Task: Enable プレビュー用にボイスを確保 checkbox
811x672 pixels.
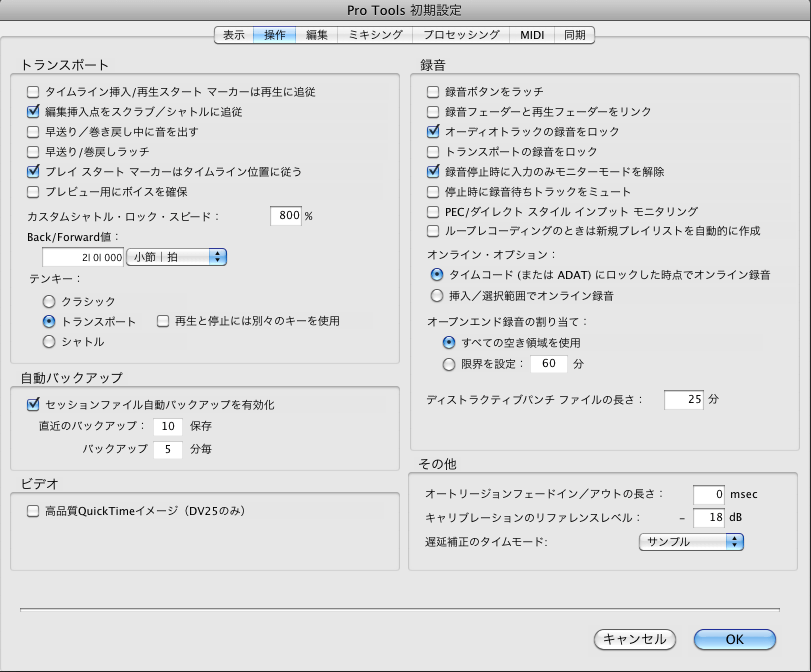Action: pyautogui.click(x=33, y=192)
